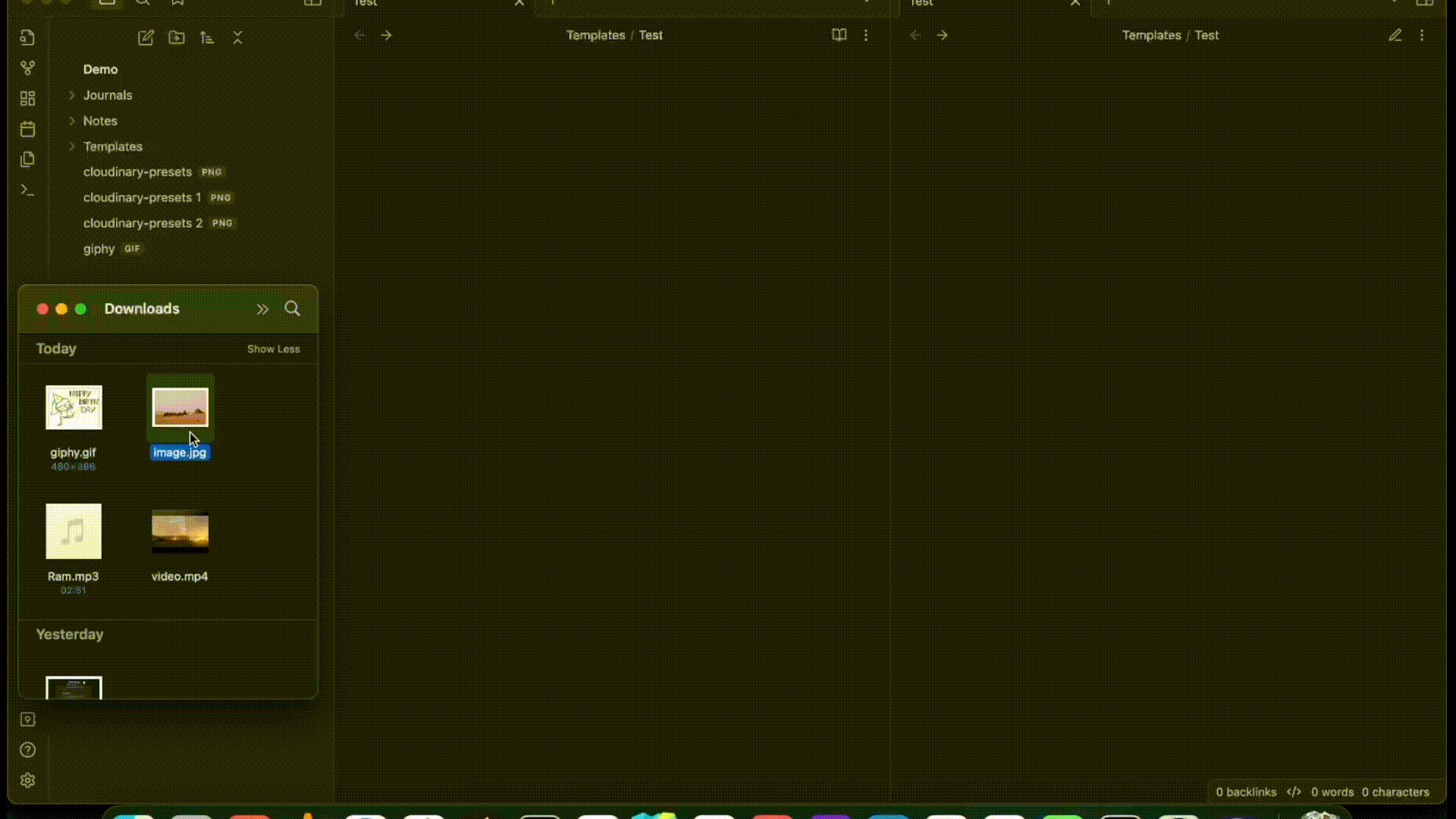Click the New folder icon

coord(177,38)
